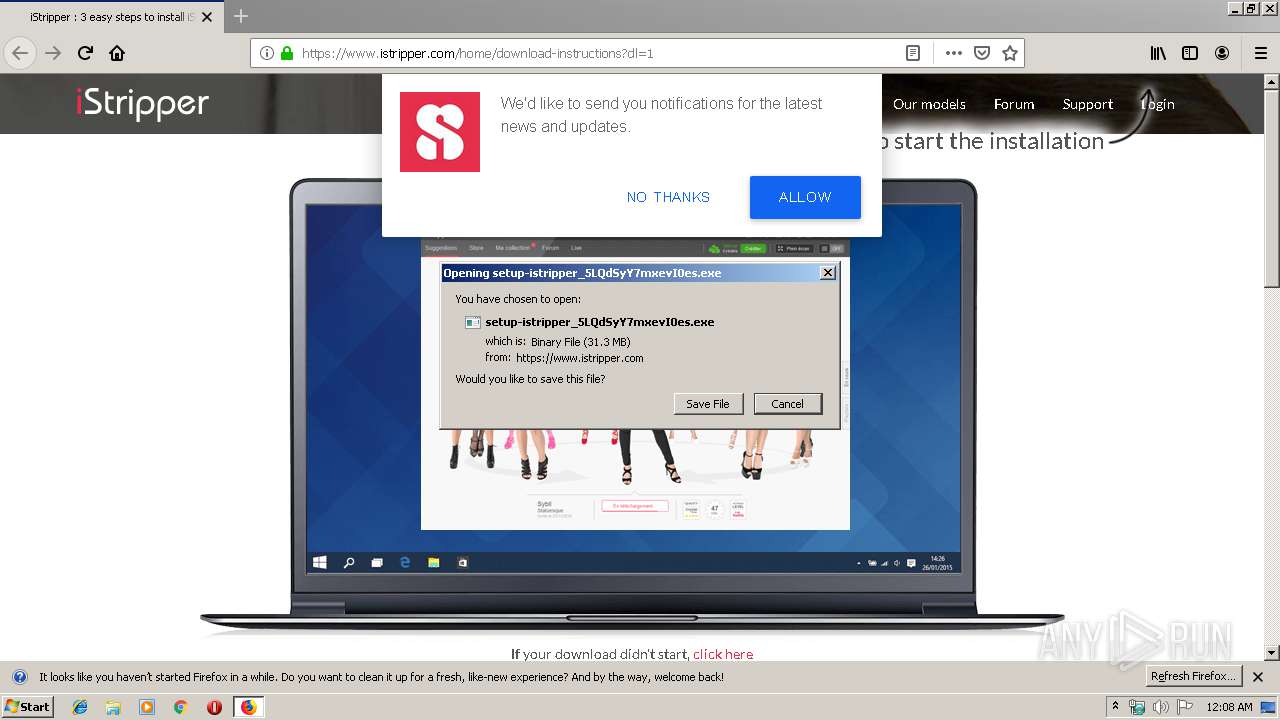Viewport: 1280px width, 720px height.
Task: Launch Google Chrome from taskbar
Action: (180, 707)
